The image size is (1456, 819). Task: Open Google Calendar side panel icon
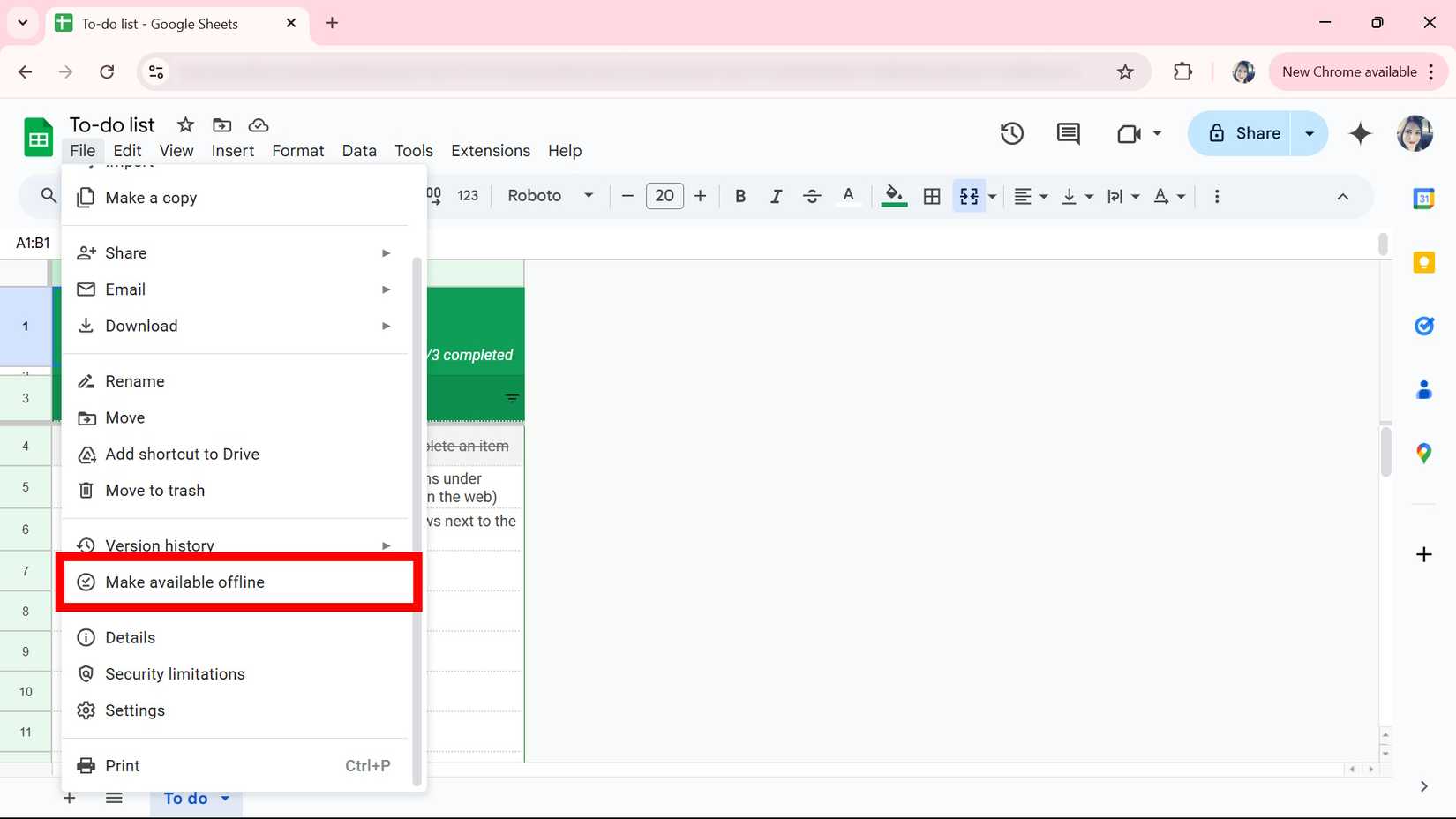[x=1423, y=199]
